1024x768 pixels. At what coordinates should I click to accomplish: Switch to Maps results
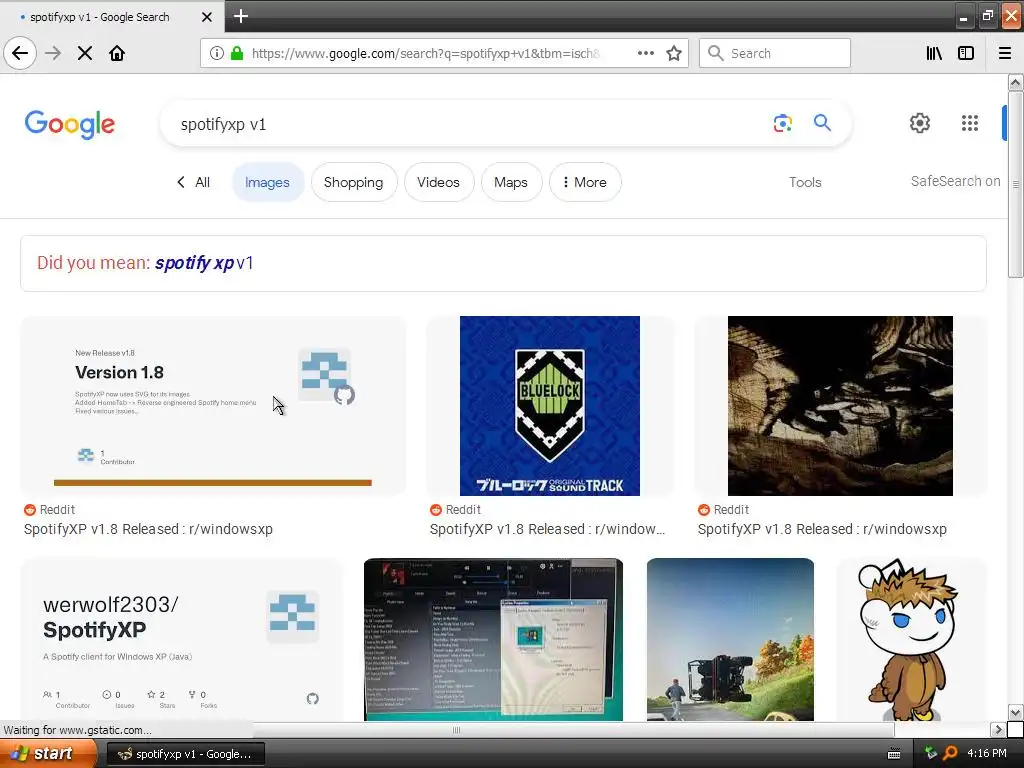[x=511, y=182]
